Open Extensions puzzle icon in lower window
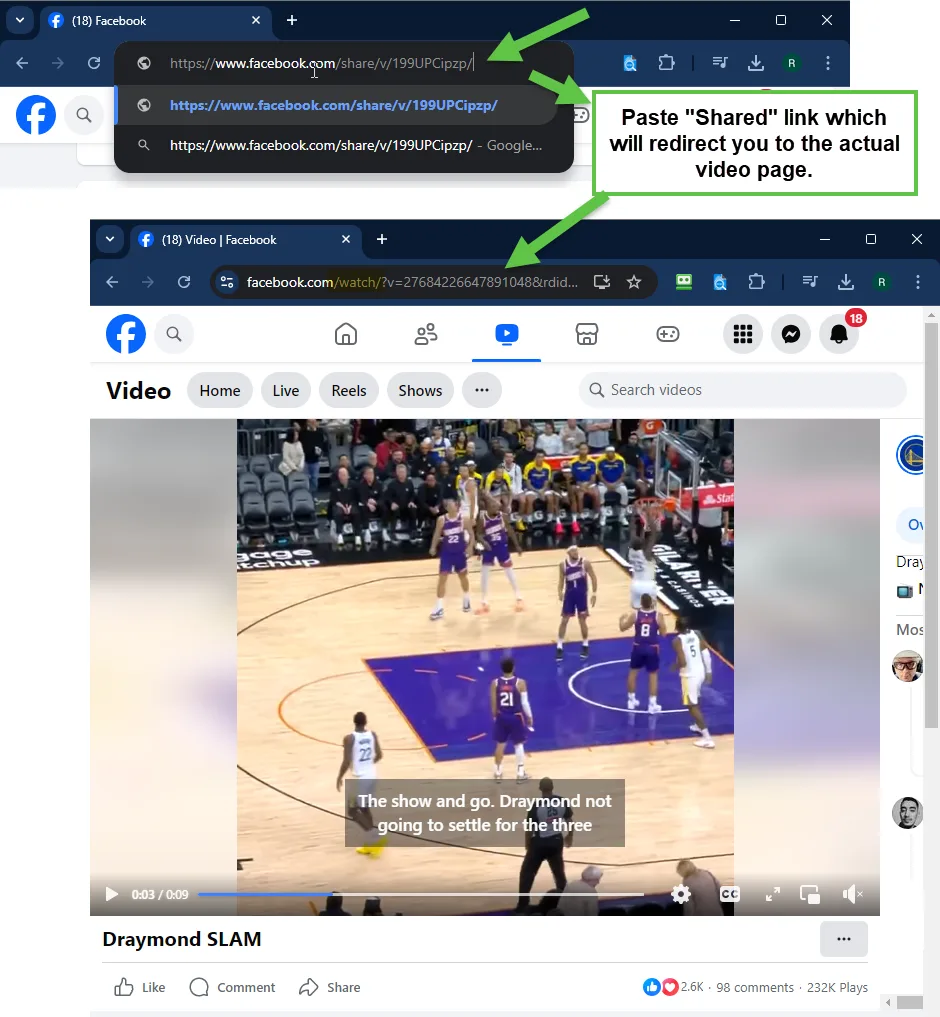940x1017 pixels. [756, 282]
